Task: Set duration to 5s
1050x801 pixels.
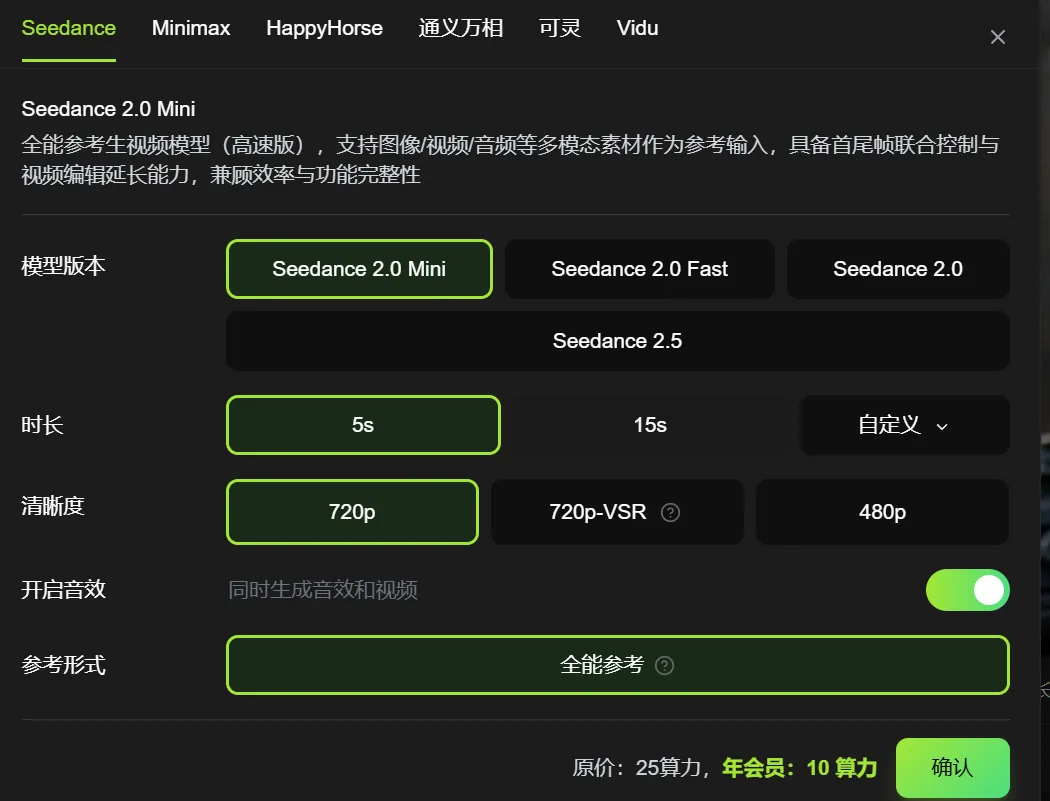Action: (x=364, y=425)
